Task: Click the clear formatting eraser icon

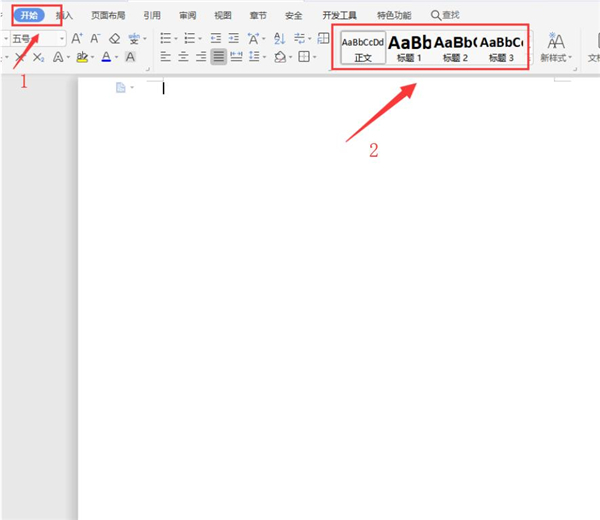Action: 114,38
